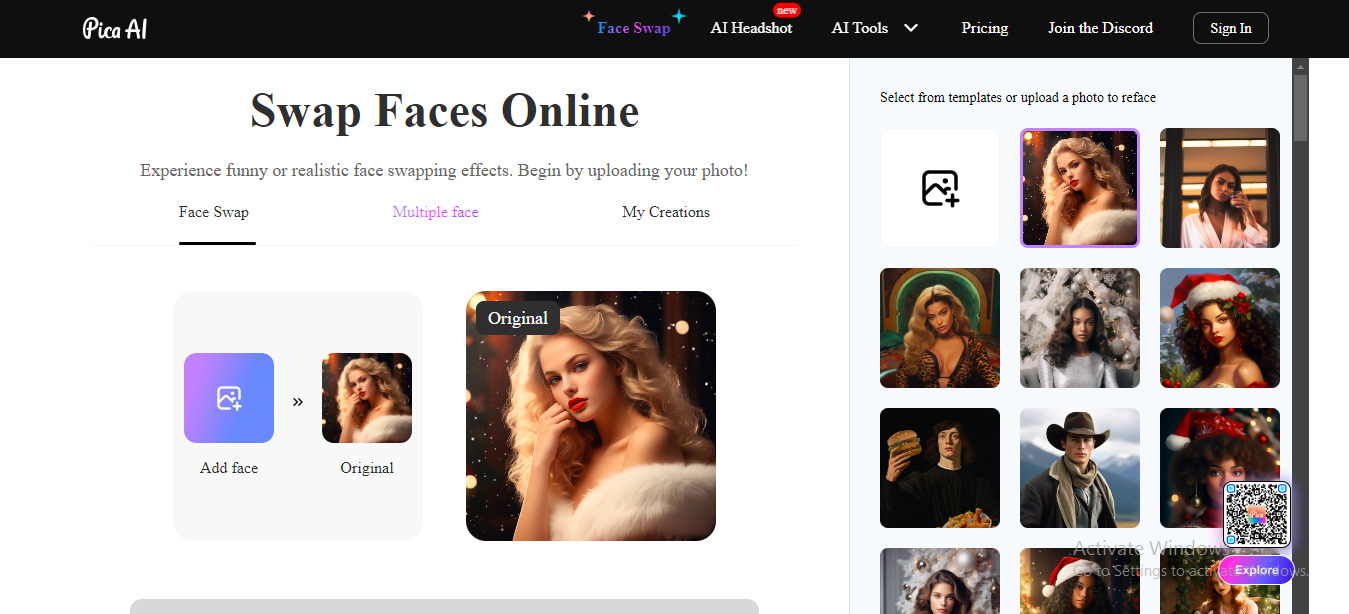Choose the man holding burger template
1349x614 pixels.
940,468
